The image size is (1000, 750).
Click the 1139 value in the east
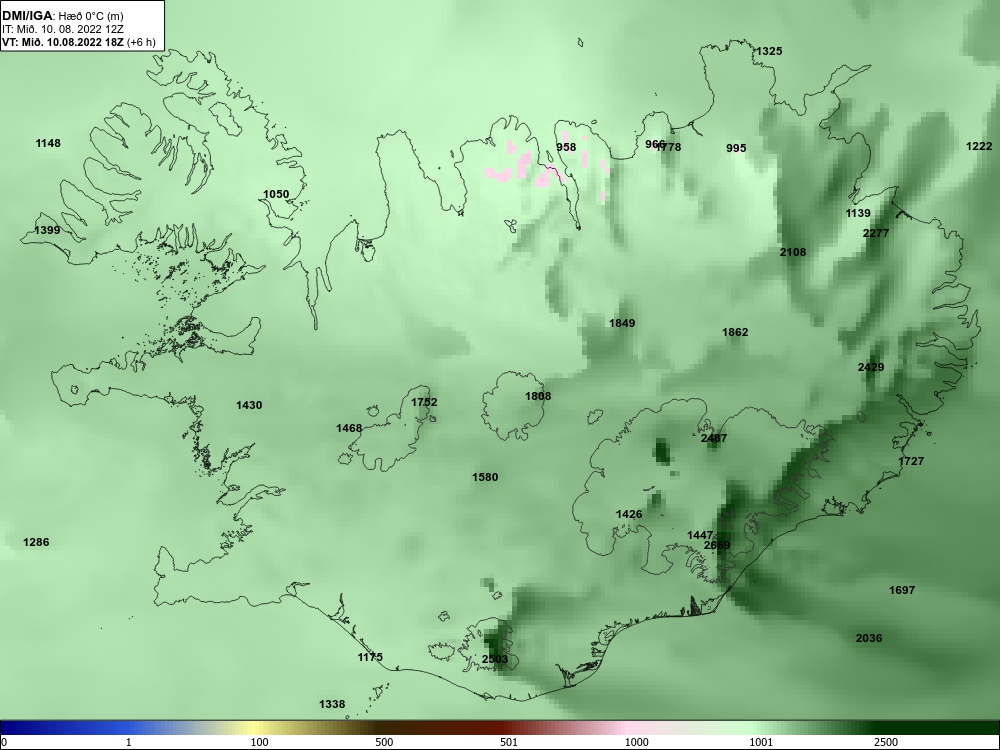pyautogui.click(x=858, y=213)
